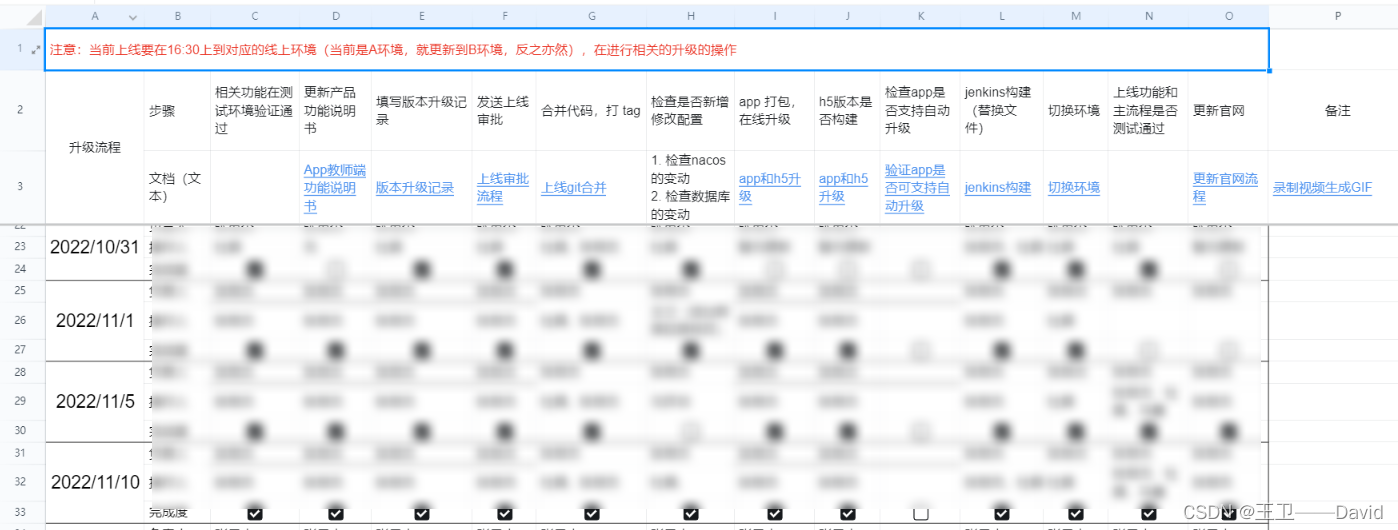Select row 2 header number

(x=21, y=111)
